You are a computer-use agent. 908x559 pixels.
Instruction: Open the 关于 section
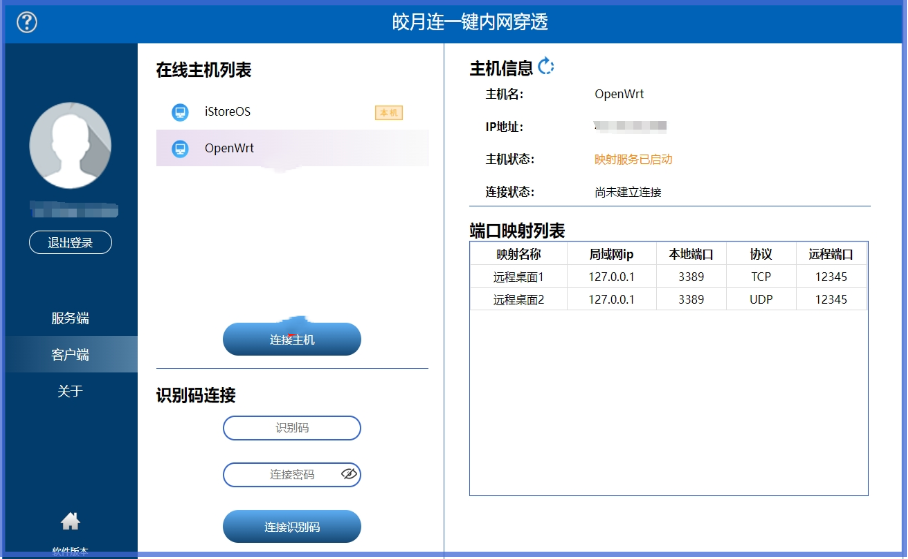(70, 392)
